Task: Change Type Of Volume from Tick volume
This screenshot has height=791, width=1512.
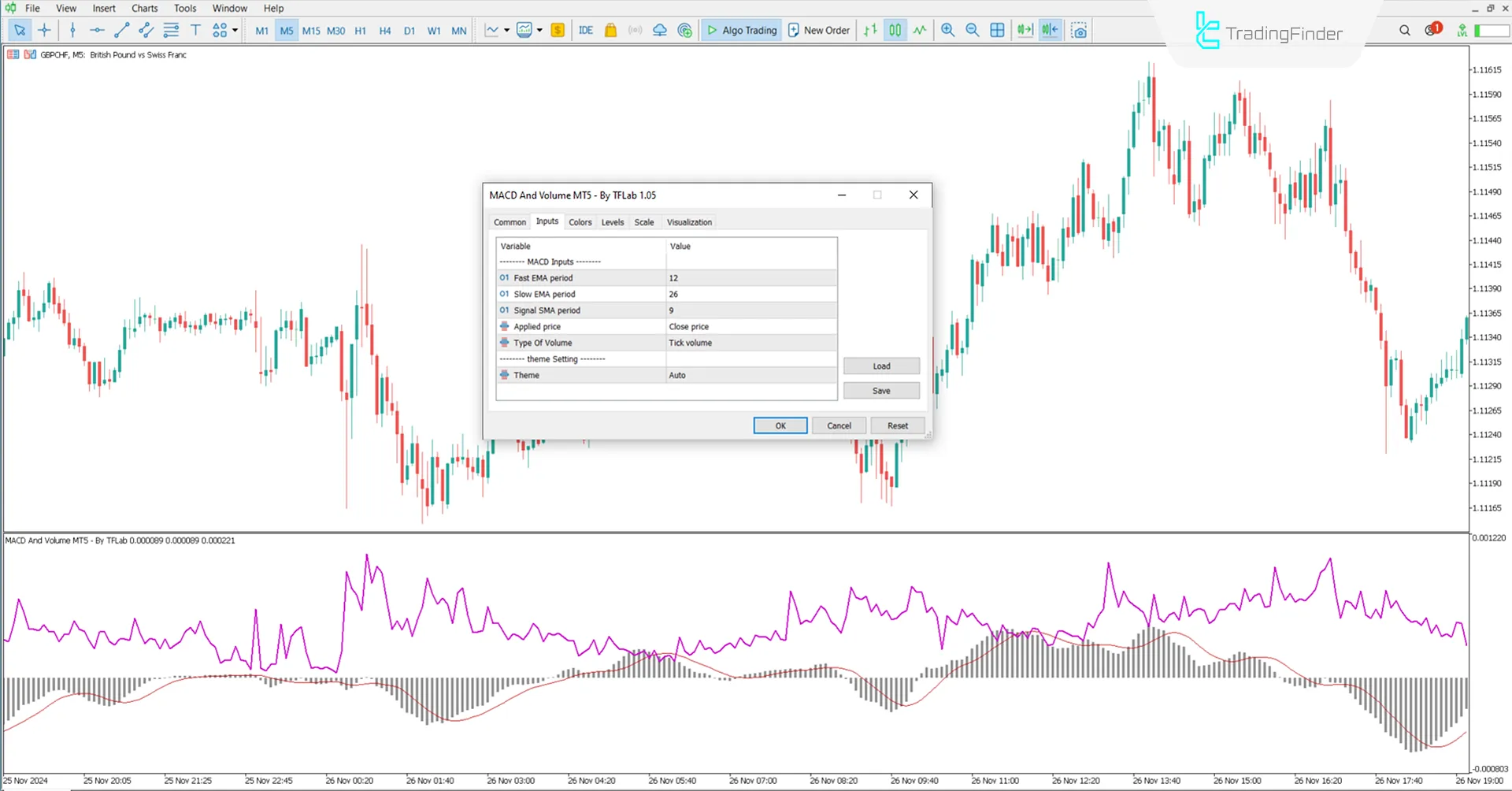Action: (x=750, y=343)
